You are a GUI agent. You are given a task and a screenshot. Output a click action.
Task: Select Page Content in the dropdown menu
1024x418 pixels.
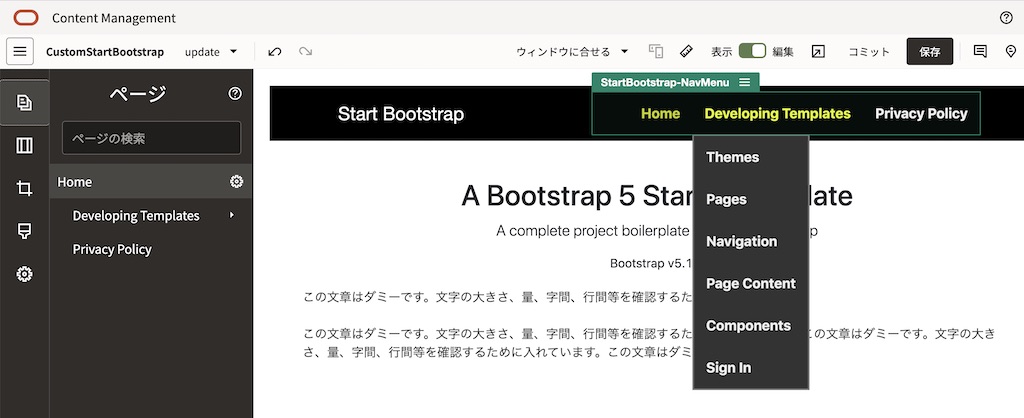point(750,284)
